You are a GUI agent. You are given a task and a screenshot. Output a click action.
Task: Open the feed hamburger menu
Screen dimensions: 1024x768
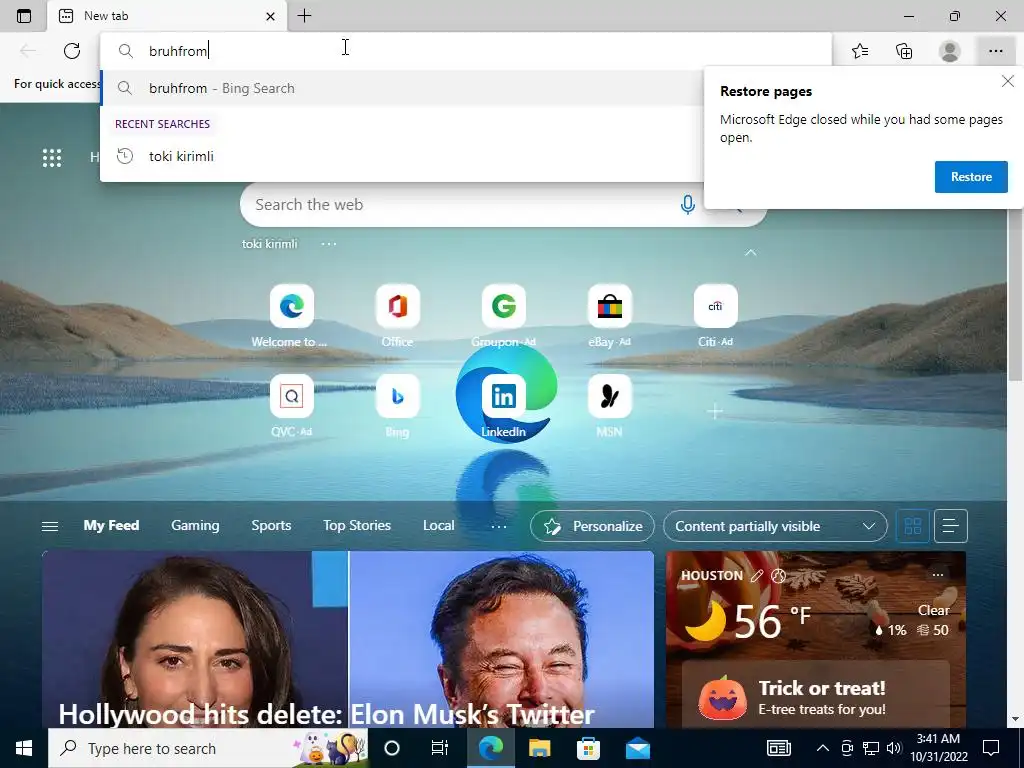(x=50, y=526)
